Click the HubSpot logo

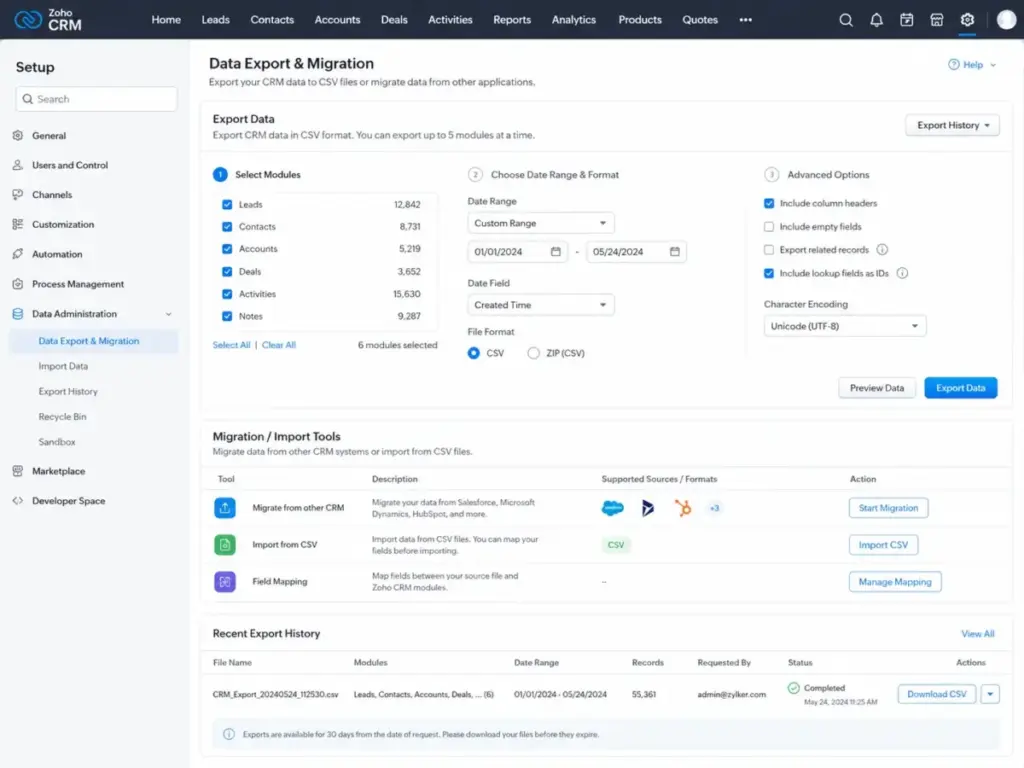coord(683,507)
